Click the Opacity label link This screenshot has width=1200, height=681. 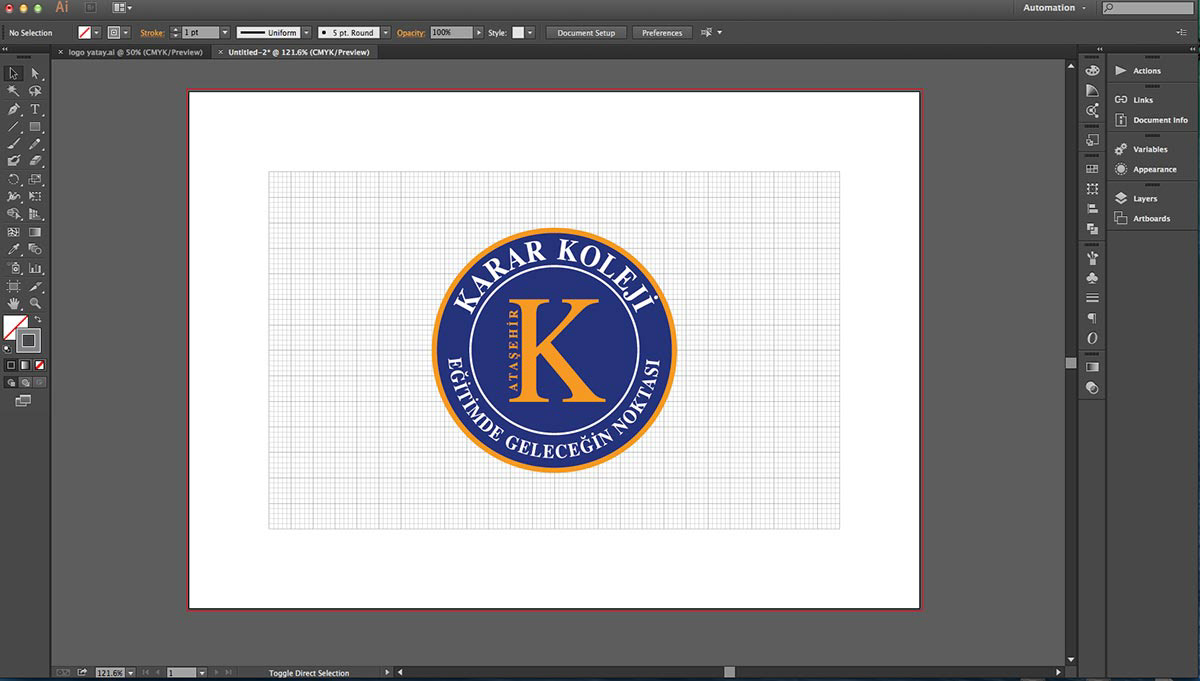point(411,33)
